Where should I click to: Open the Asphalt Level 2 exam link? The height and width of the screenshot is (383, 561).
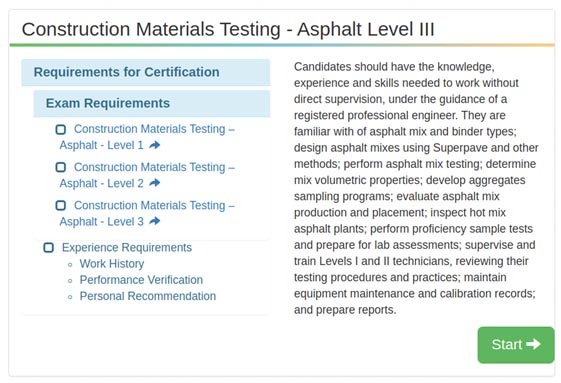click(147, 175)
